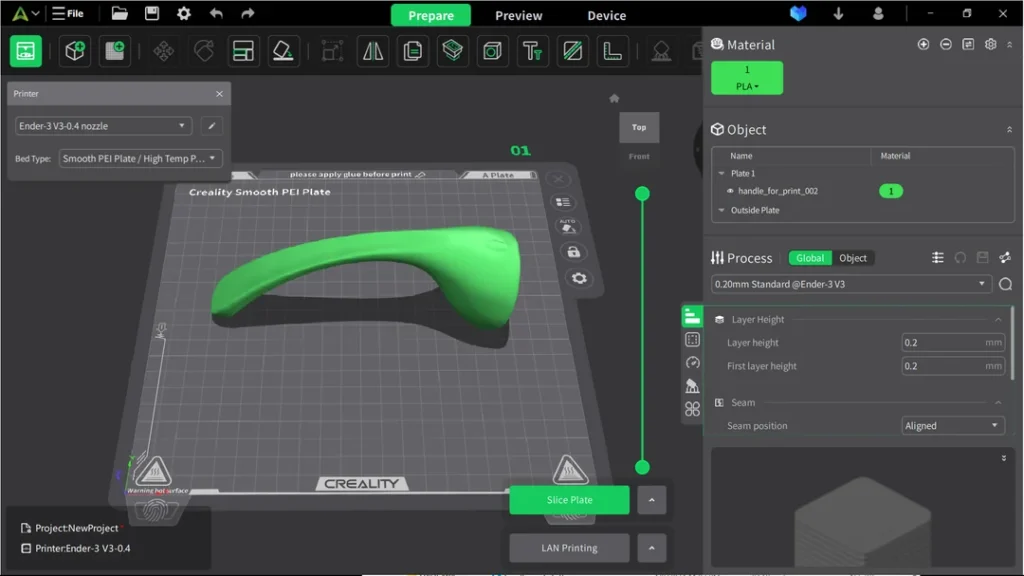Open preferences via the top-bar gear icon
This screenshot has width=1024, height=576.
(184, 13)
